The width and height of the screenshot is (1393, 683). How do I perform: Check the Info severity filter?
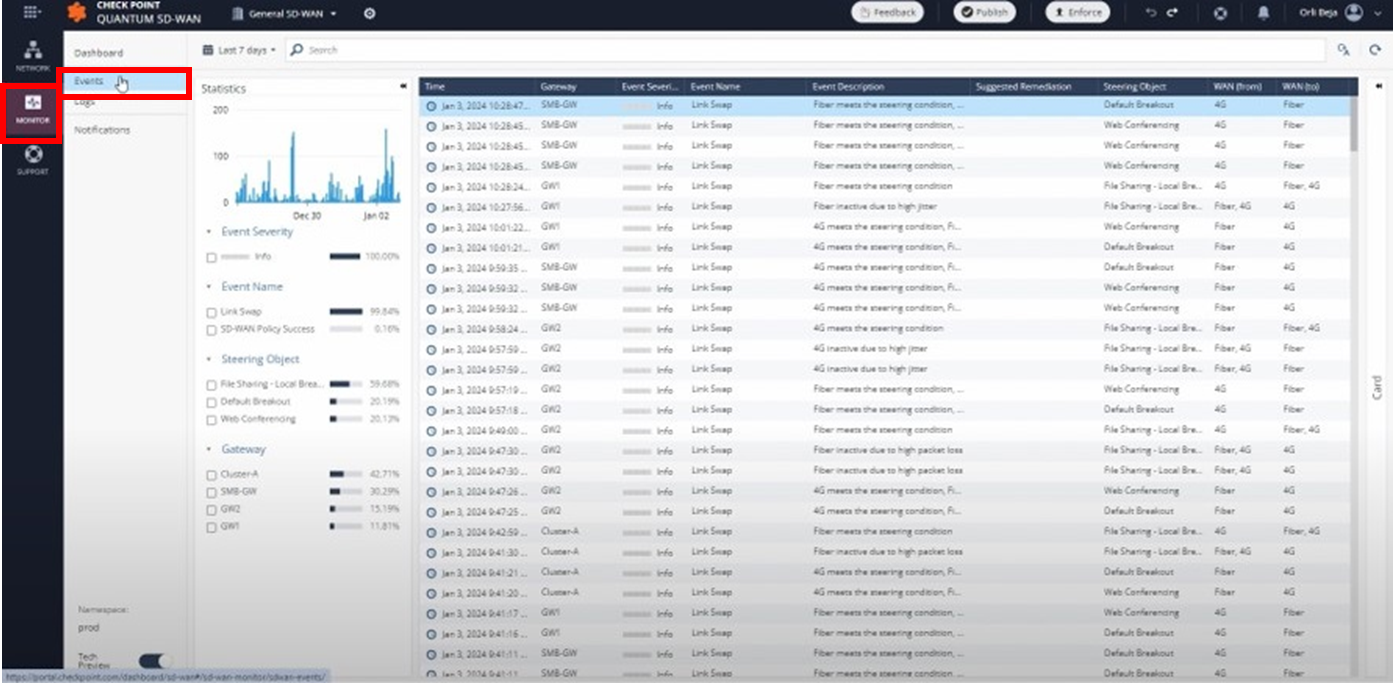tap(211, 257)
